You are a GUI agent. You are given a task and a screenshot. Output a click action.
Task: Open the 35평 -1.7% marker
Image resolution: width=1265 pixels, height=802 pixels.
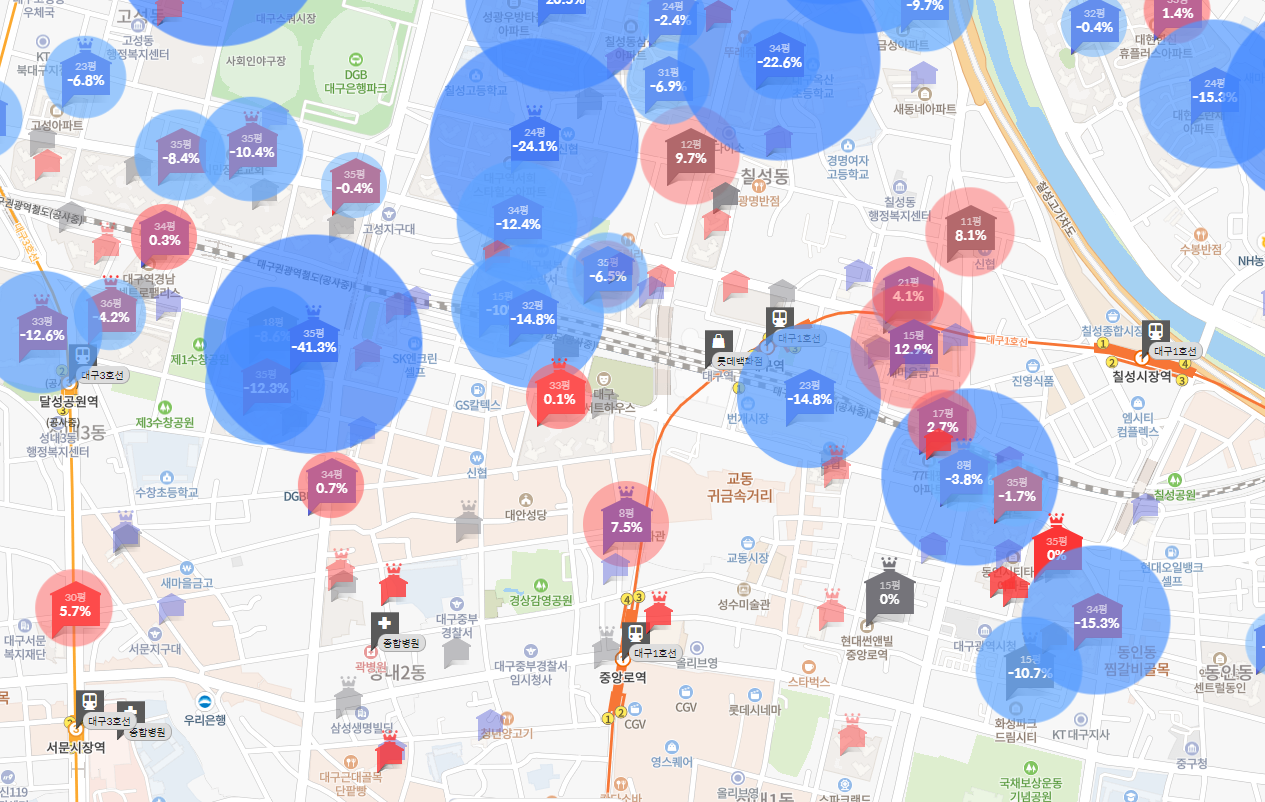(1018, 491)
